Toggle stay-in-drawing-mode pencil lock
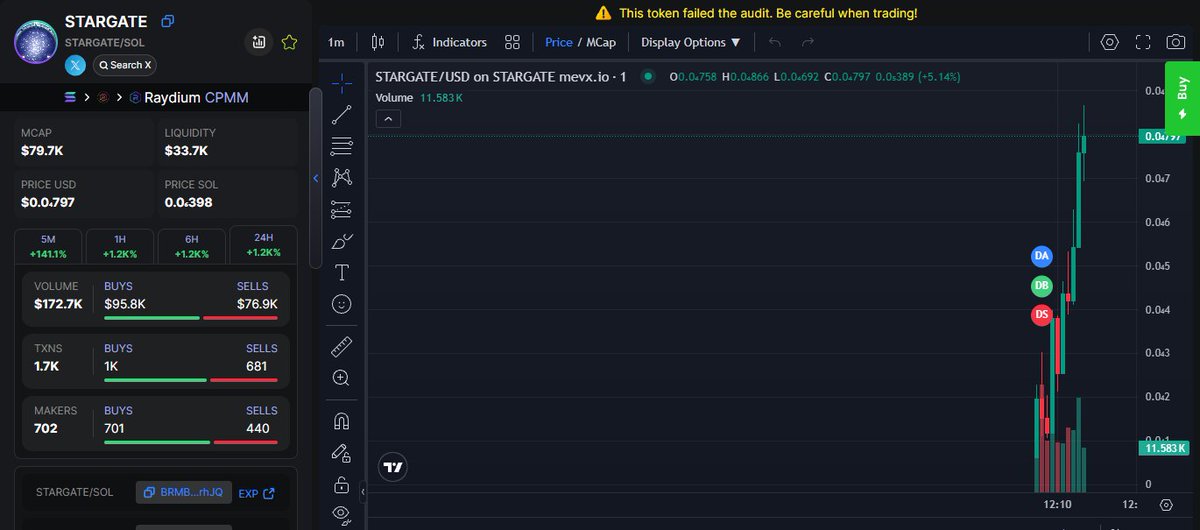 (x=341, y=453)
